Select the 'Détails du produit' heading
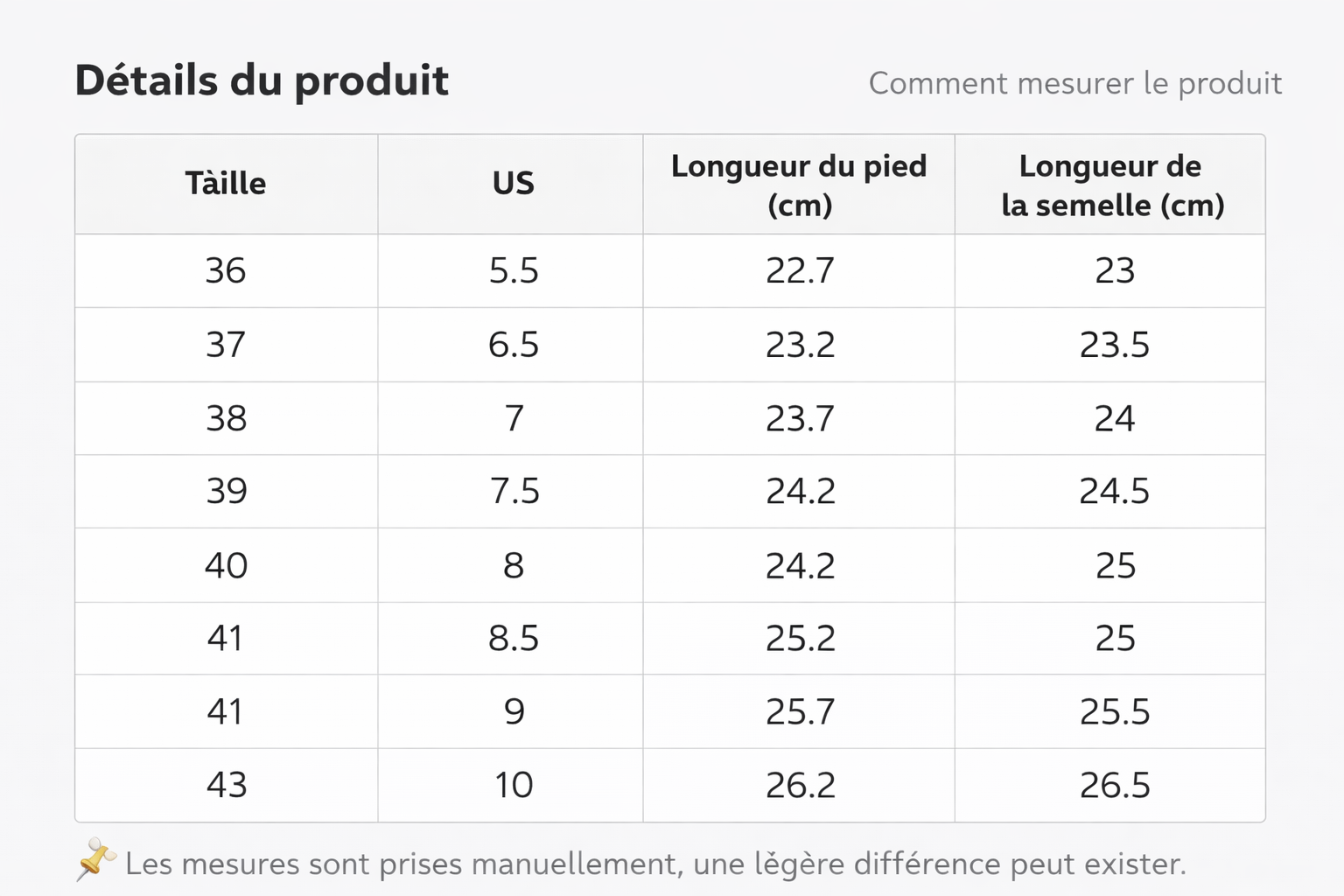Screen dimensions: 1344x896 pos(262,80)
